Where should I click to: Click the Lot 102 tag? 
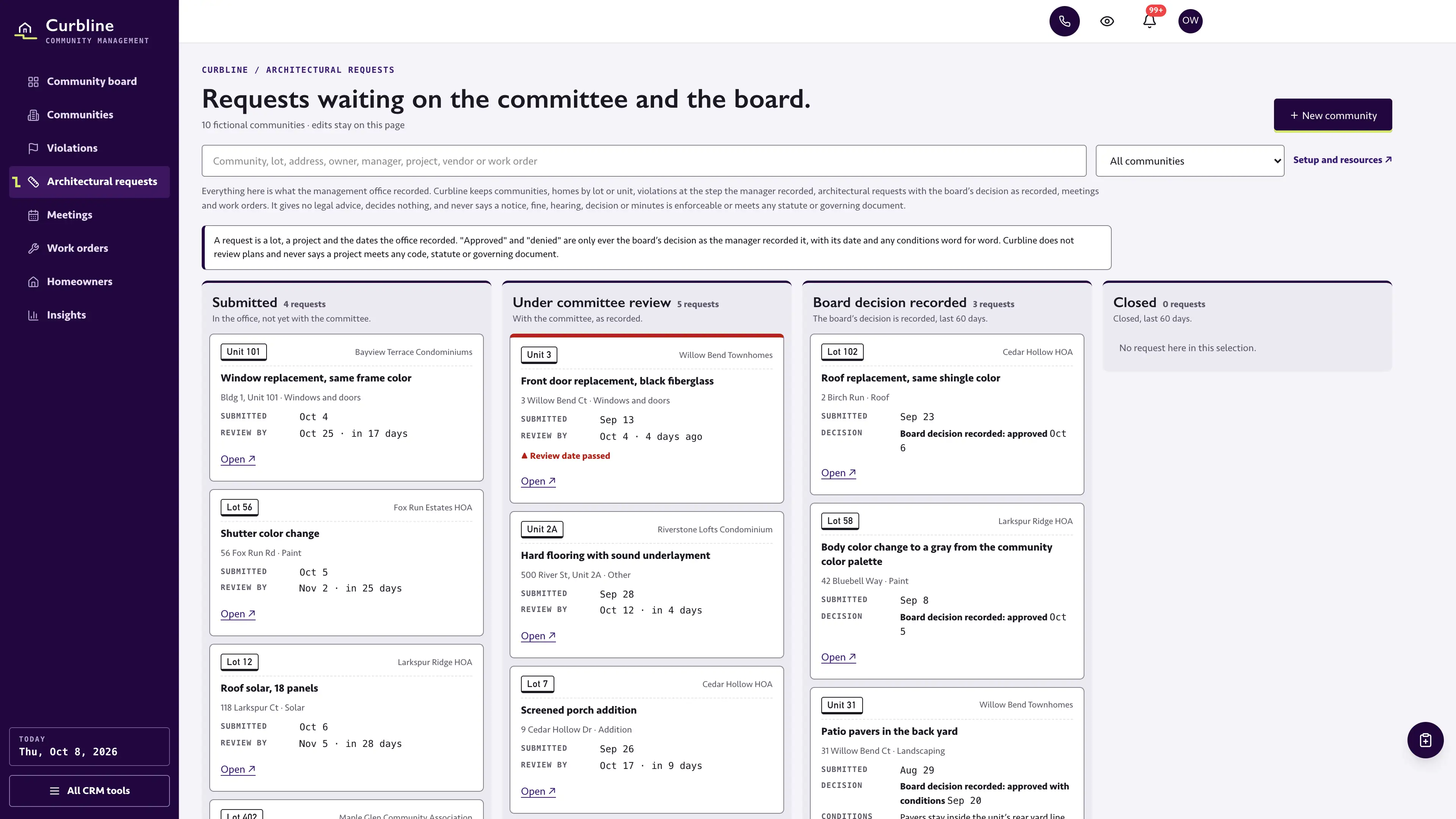click(842, 351)
